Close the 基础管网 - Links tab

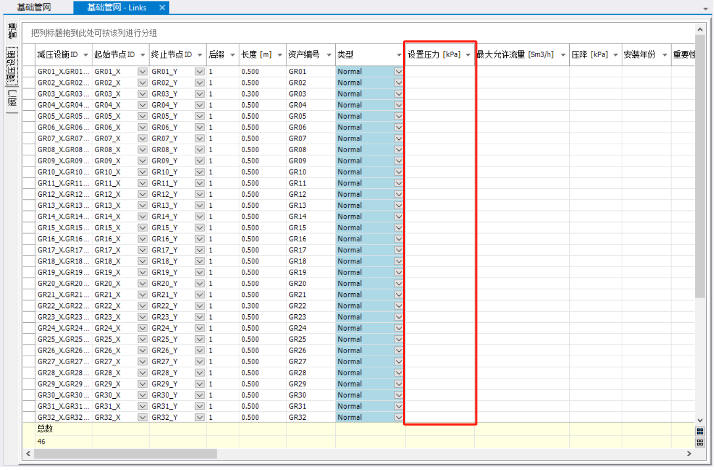[x=163, y=7]
